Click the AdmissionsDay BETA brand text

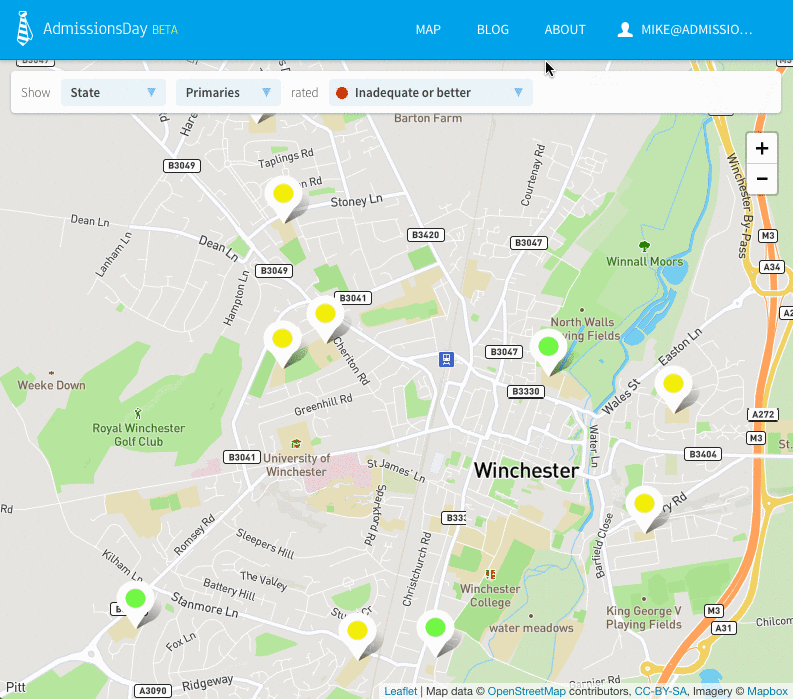(110, 29)
